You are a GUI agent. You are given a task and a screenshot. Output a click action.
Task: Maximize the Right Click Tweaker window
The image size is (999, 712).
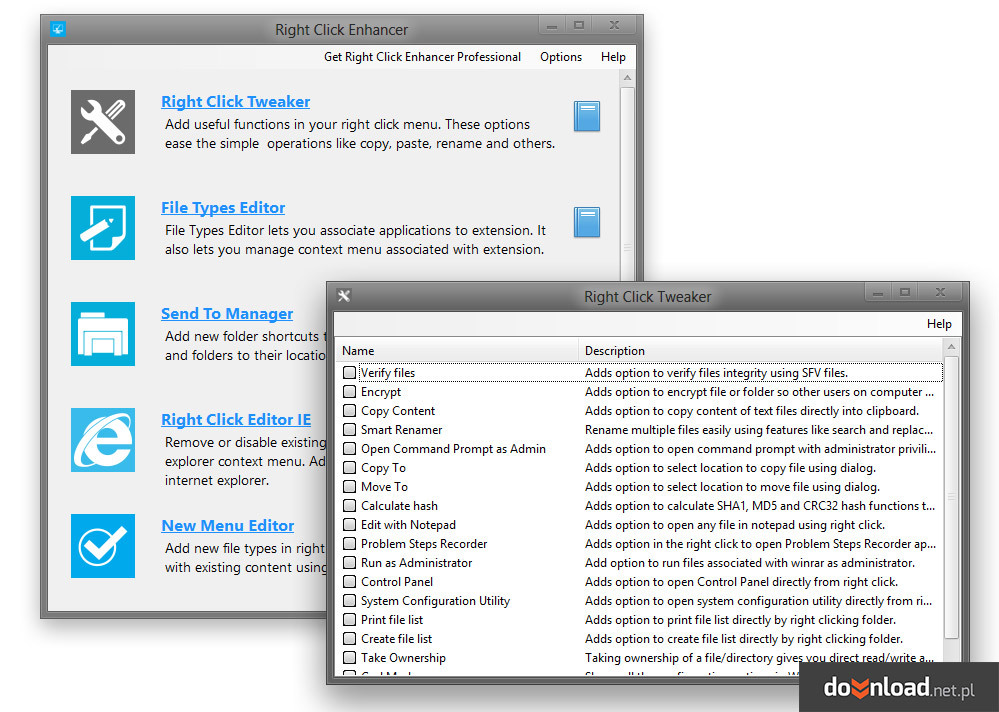[905, 292]
